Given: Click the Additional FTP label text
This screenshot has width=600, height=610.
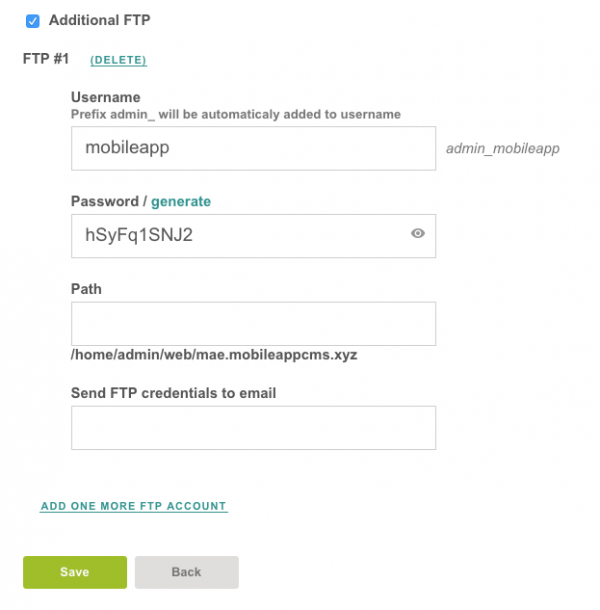Looking at the screenshot, I should click(x=99, y=20).
